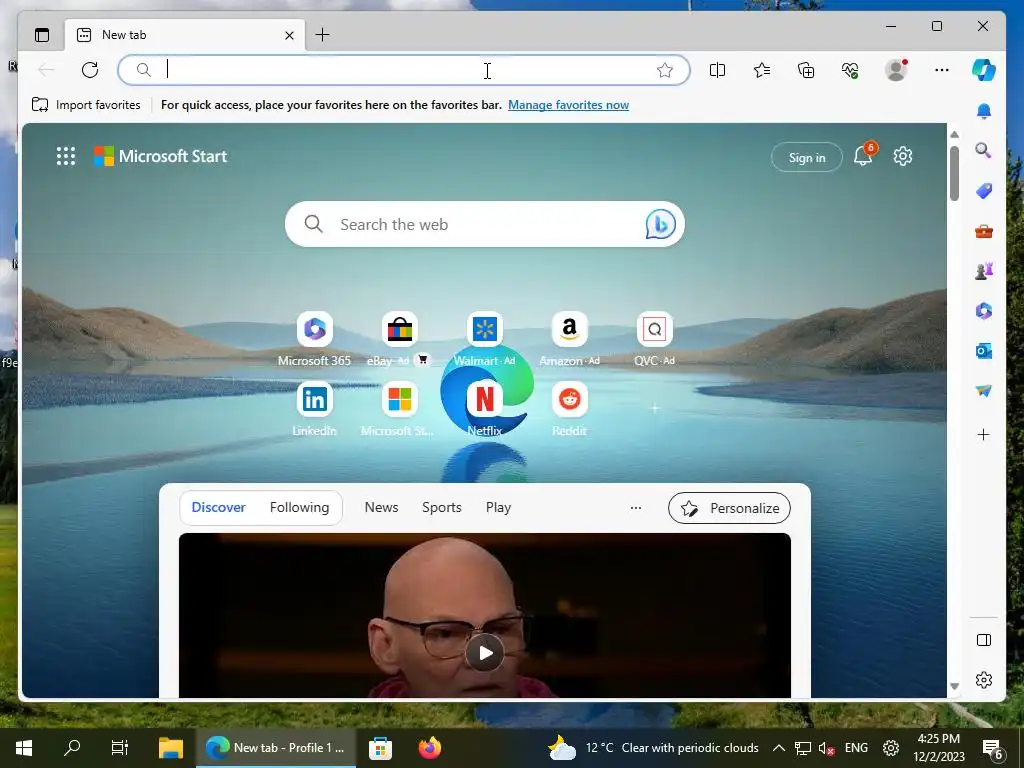Open Bing chat icon in search box

660,224
